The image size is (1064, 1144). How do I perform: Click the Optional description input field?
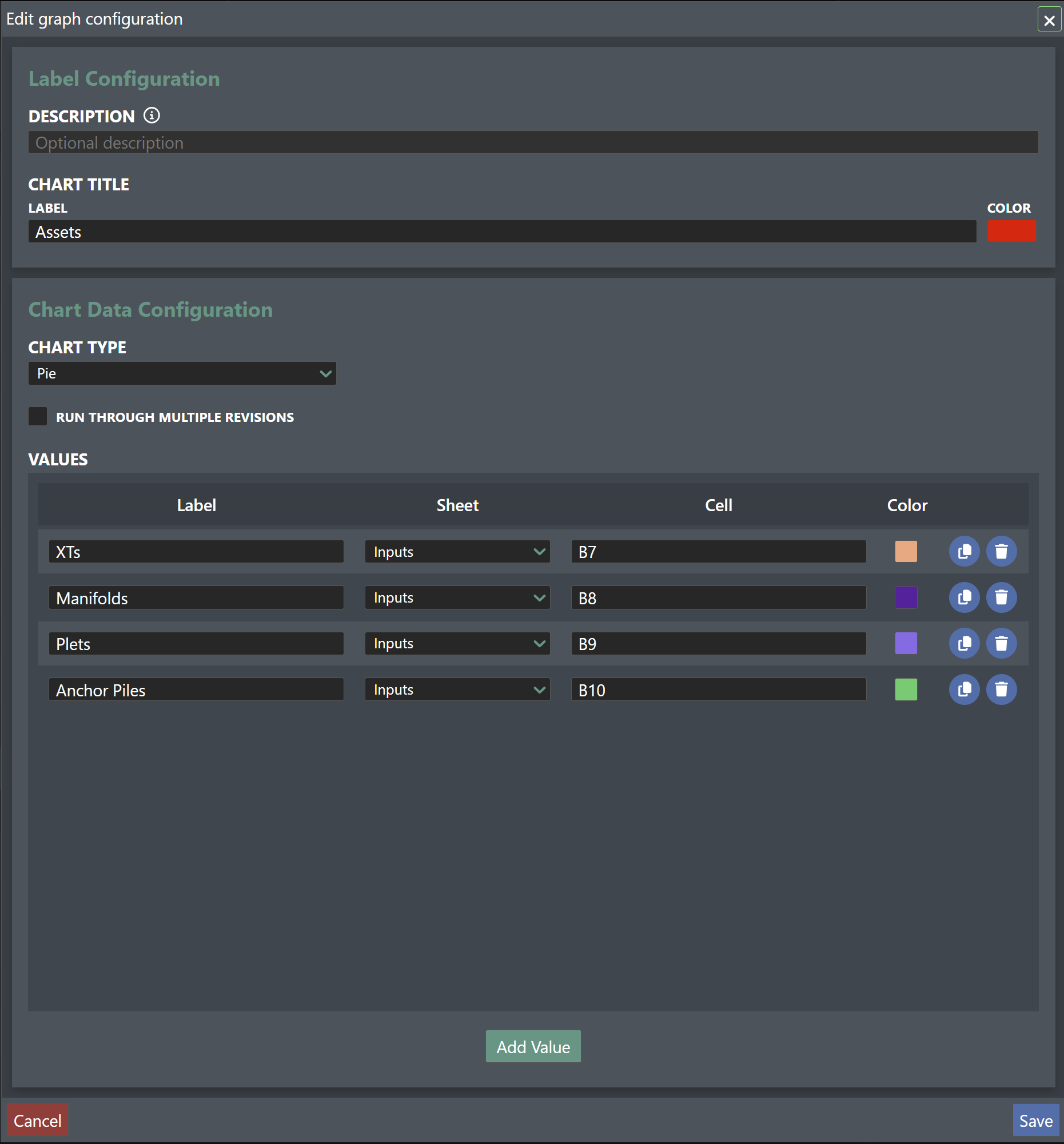click(533, 142)
